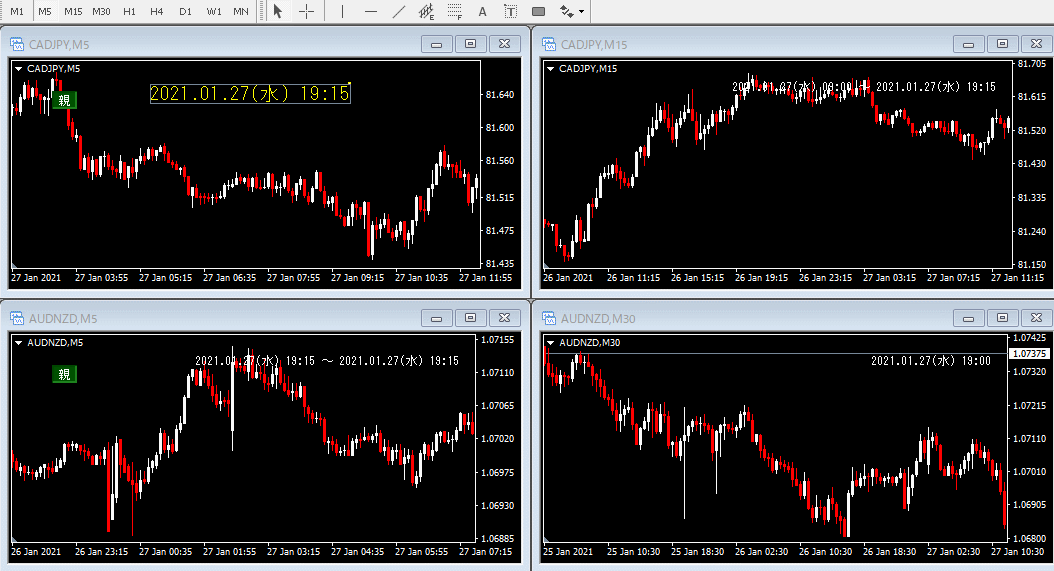Click chart shift marker in CADJPY,M5 chart

(x=14, y=265)
